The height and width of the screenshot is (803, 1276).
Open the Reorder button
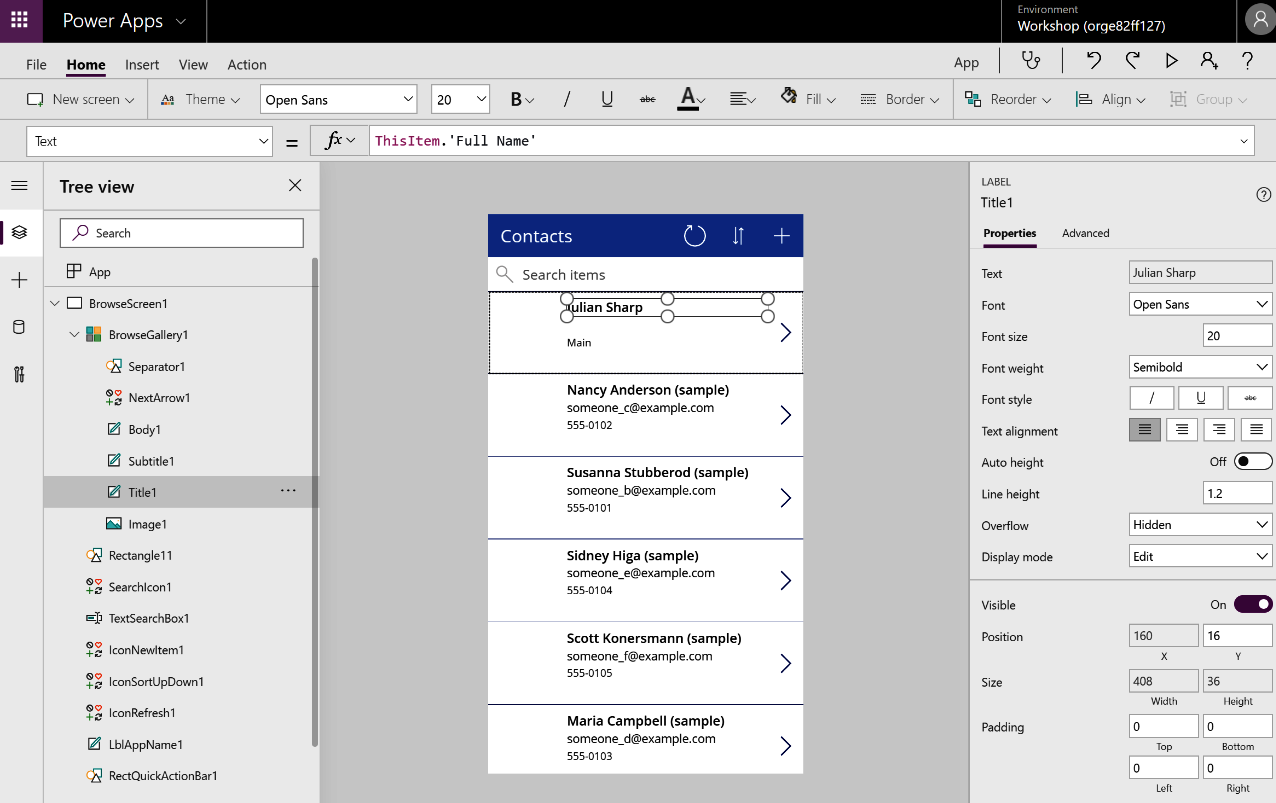[x=1008, y=99]
